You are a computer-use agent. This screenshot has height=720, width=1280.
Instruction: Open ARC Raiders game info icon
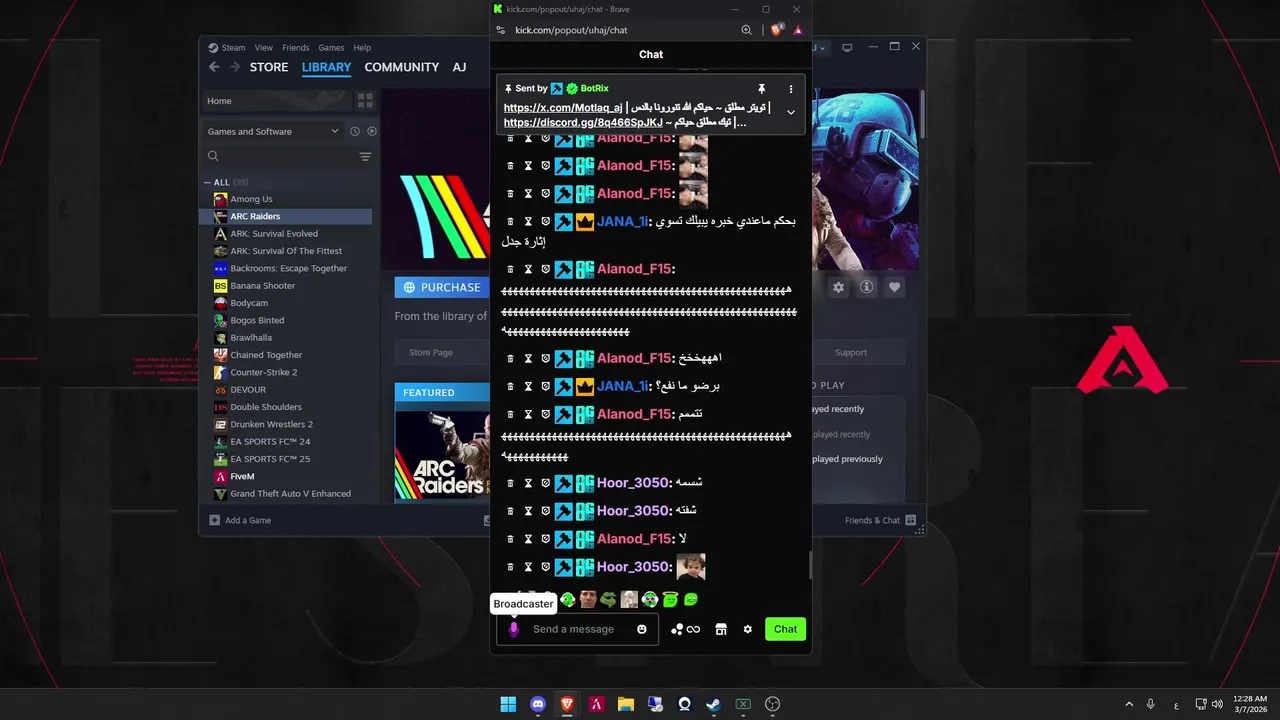(867, 287)
